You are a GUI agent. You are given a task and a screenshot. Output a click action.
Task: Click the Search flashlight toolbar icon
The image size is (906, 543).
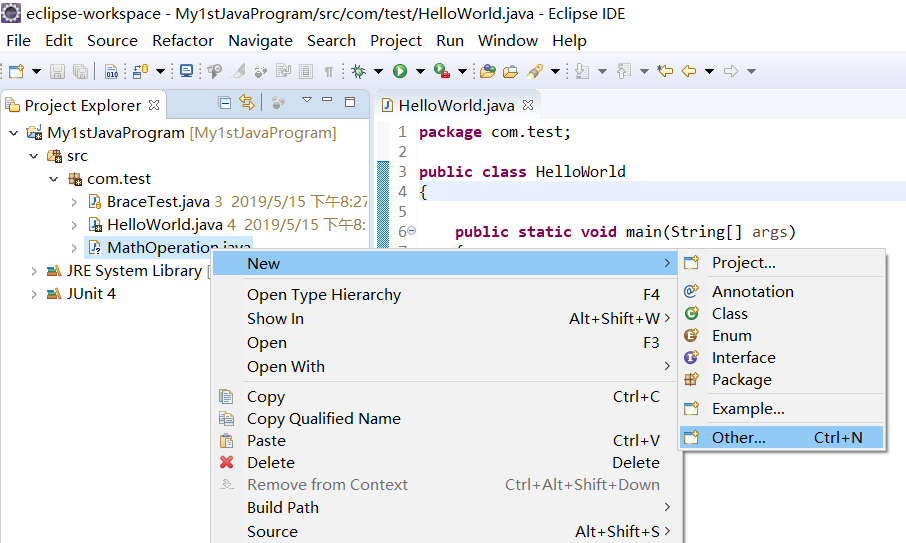click(535, 71)
